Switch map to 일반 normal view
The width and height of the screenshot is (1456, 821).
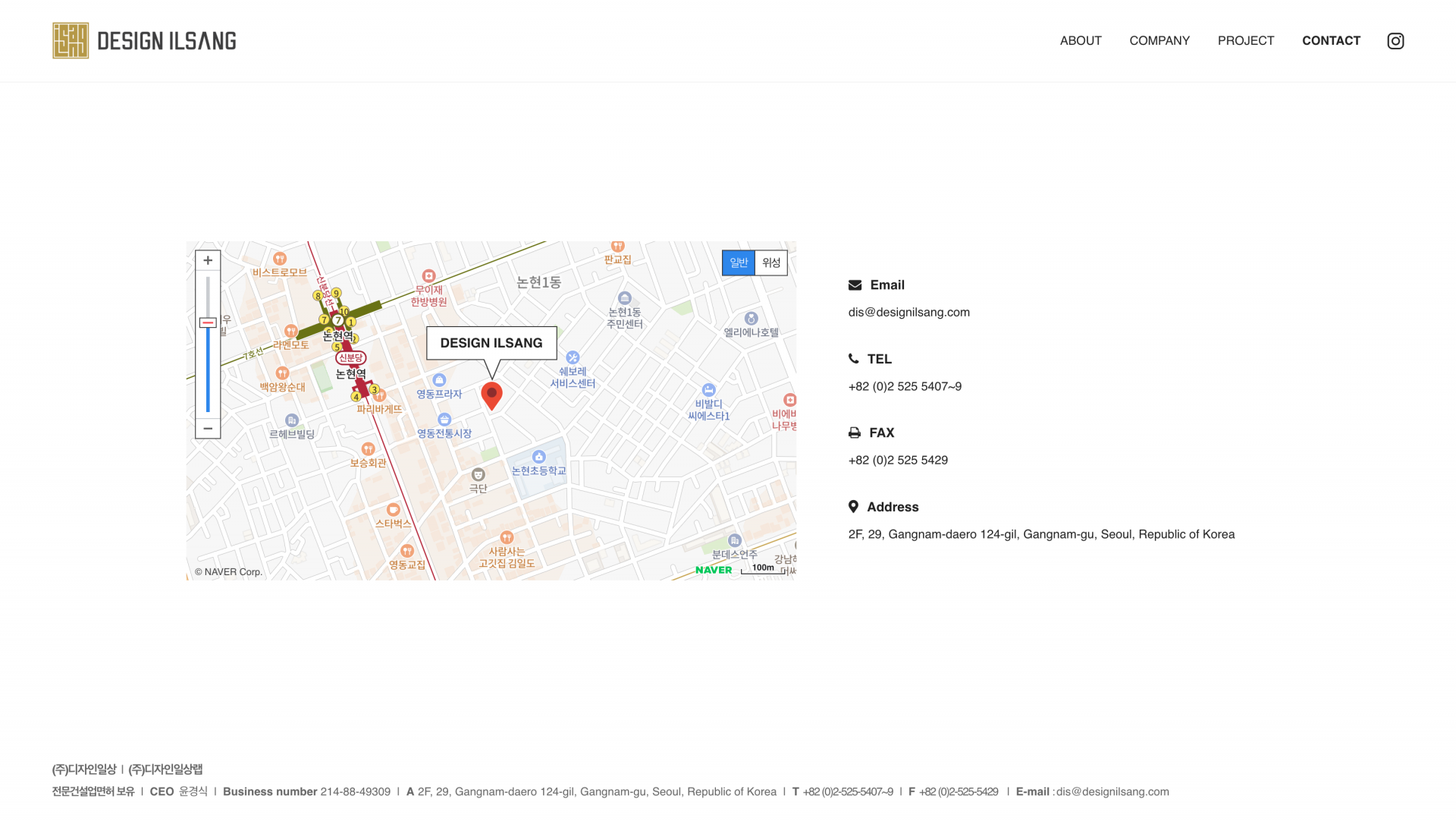739,263
